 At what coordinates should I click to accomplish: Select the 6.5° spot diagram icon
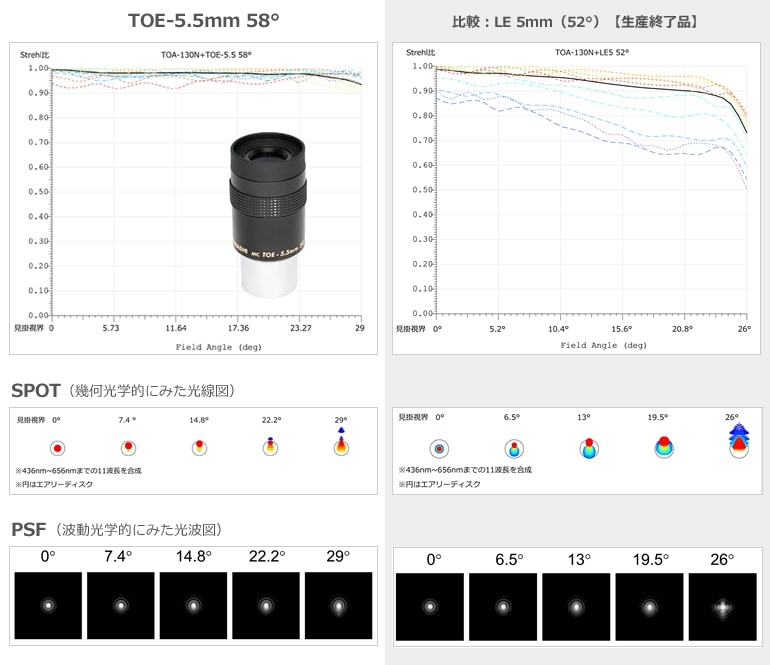(x=514, y=449)
